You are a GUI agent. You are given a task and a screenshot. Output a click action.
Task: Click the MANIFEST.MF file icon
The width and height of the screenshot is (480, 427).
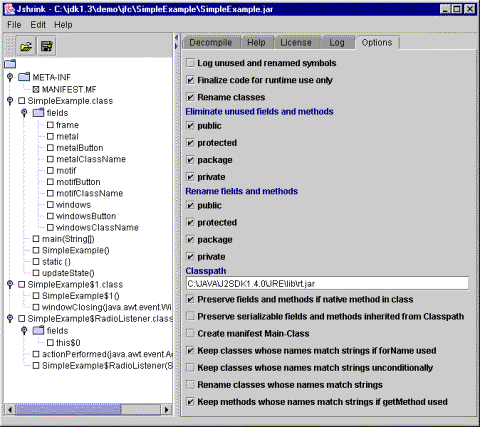pos(36,89)
